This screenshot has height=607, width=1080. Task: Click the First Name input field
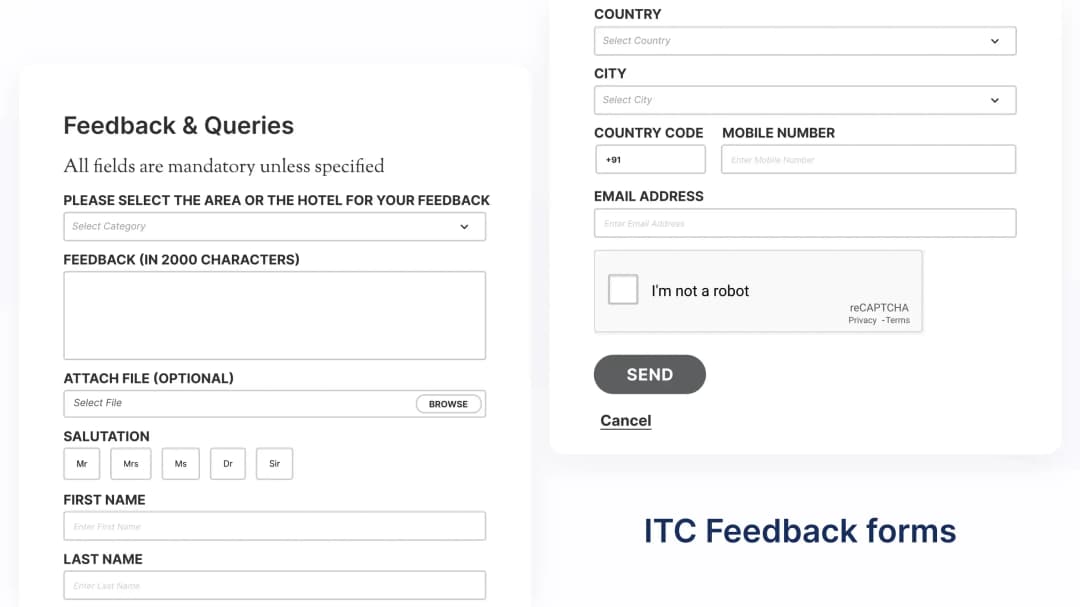[x=274, y=525]
